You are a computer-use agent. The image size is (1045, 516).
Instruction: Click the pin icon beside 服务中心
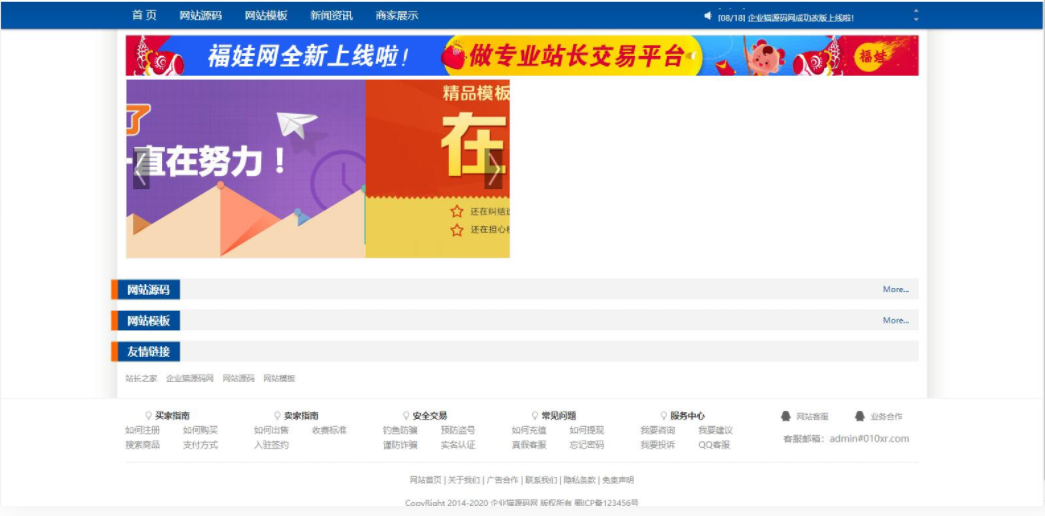(663, 416)
